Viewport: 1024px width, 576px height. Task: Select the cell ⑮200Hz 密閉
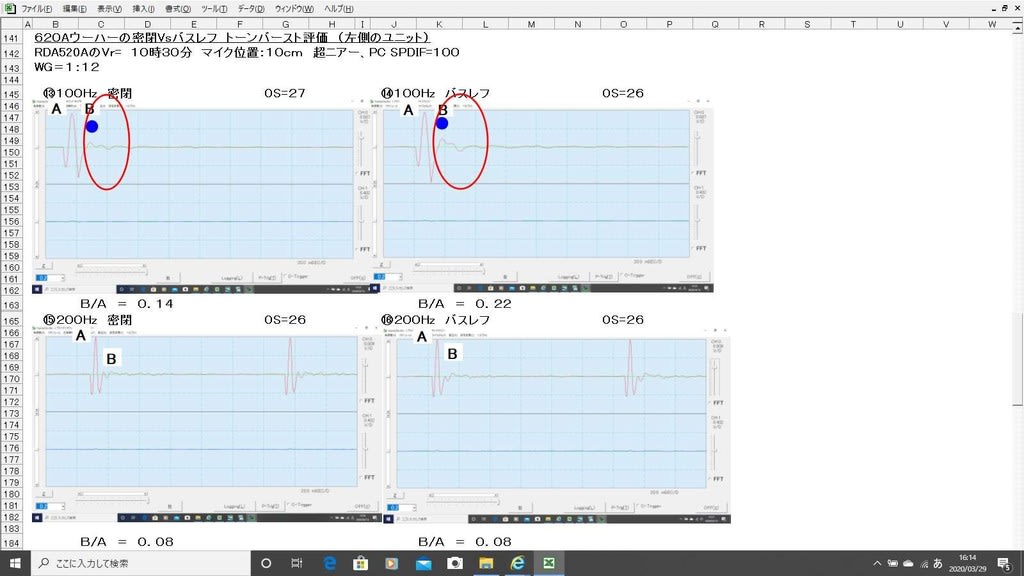coord(88,320)
